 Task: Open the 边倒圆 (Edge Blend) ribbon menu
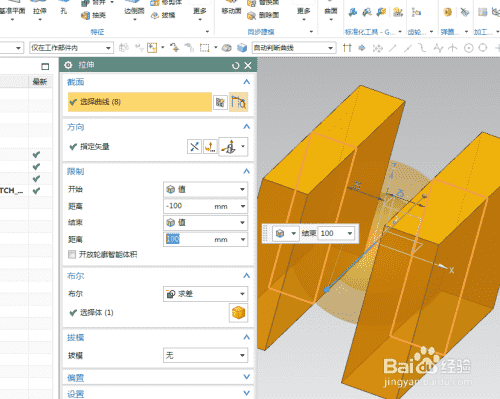[134, 19]
